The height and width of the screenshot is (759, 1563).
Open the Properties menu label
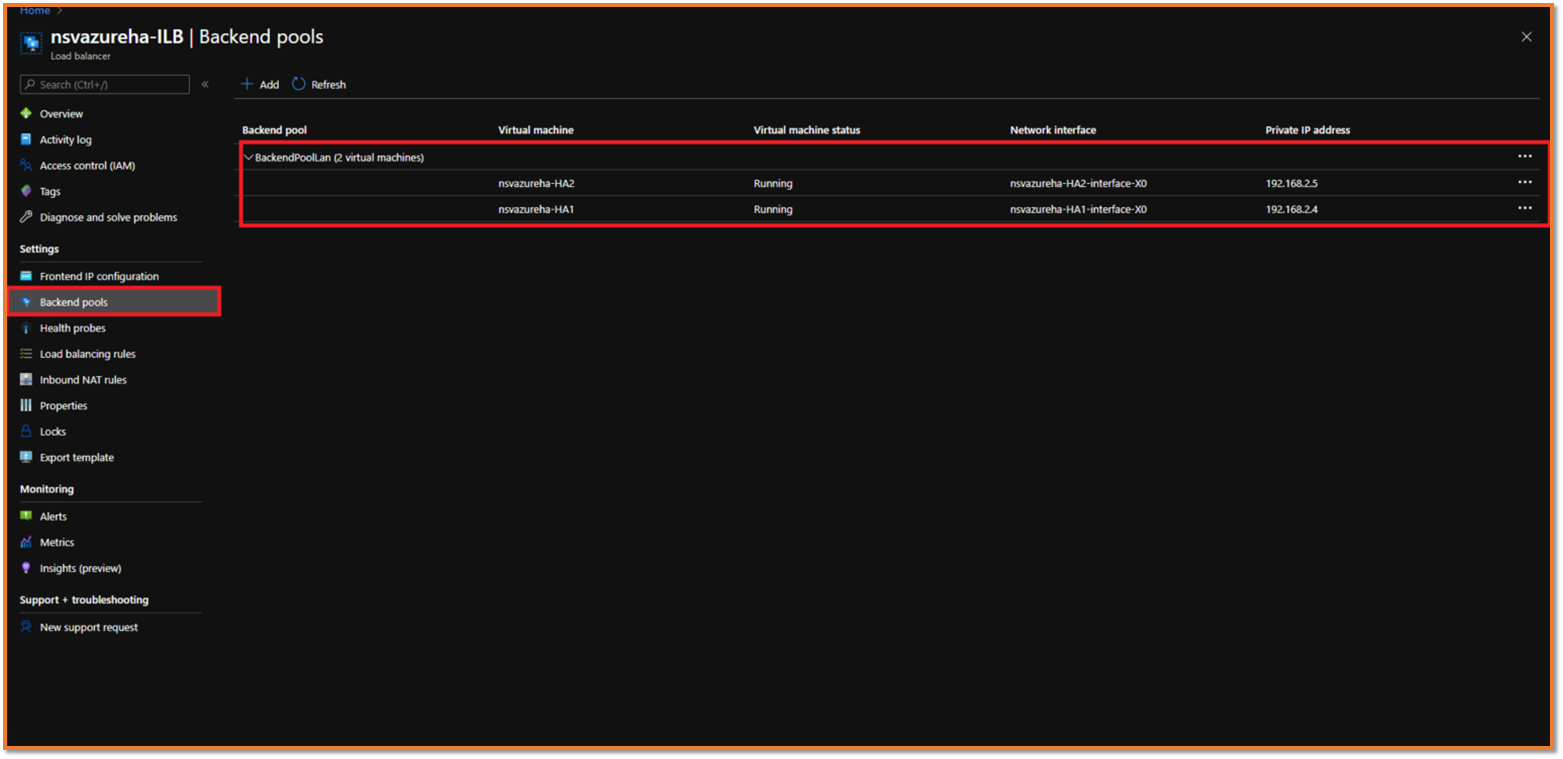pos(64,406)
